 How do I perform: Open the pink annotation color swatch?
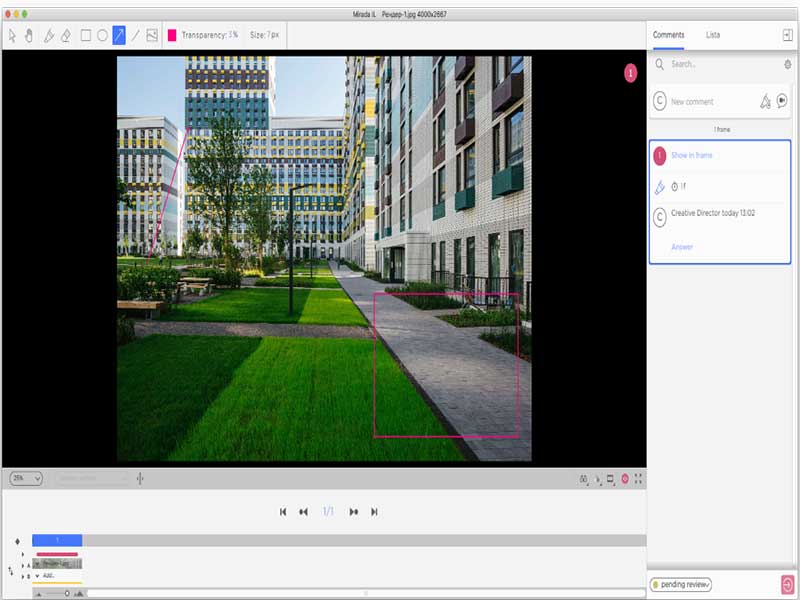(x=172, y=35)
